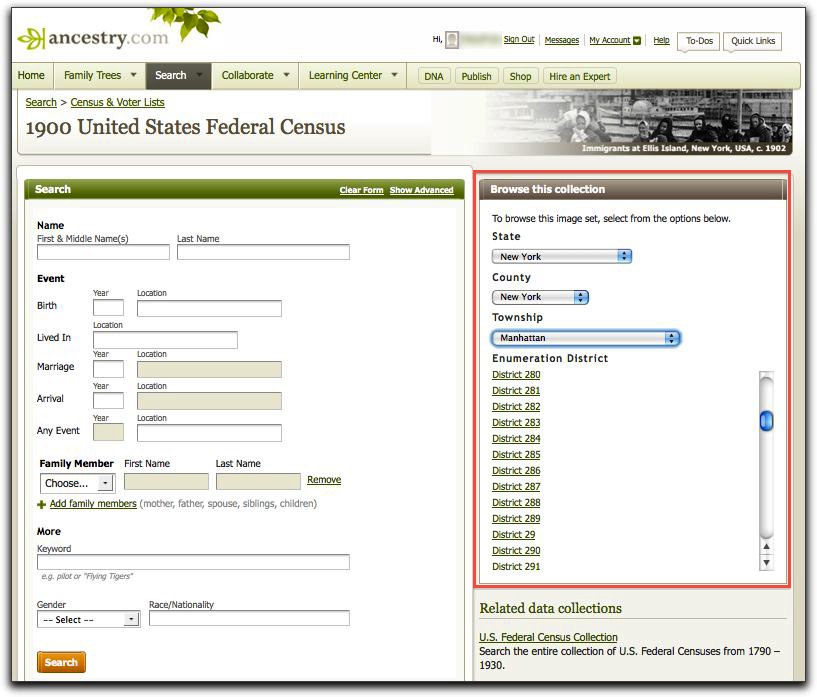This screenshot has width=817, height=697.
Task: Open the Gender select dropdown
Action: (x=88, y=619)
